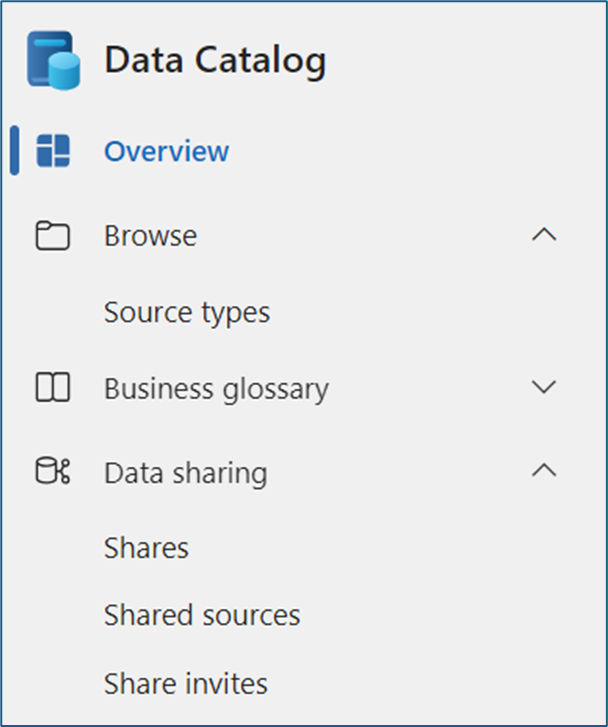The width and height of the screenshot is (608, 727).
Task: Select the Data sharing label
Action: [185, 472]
